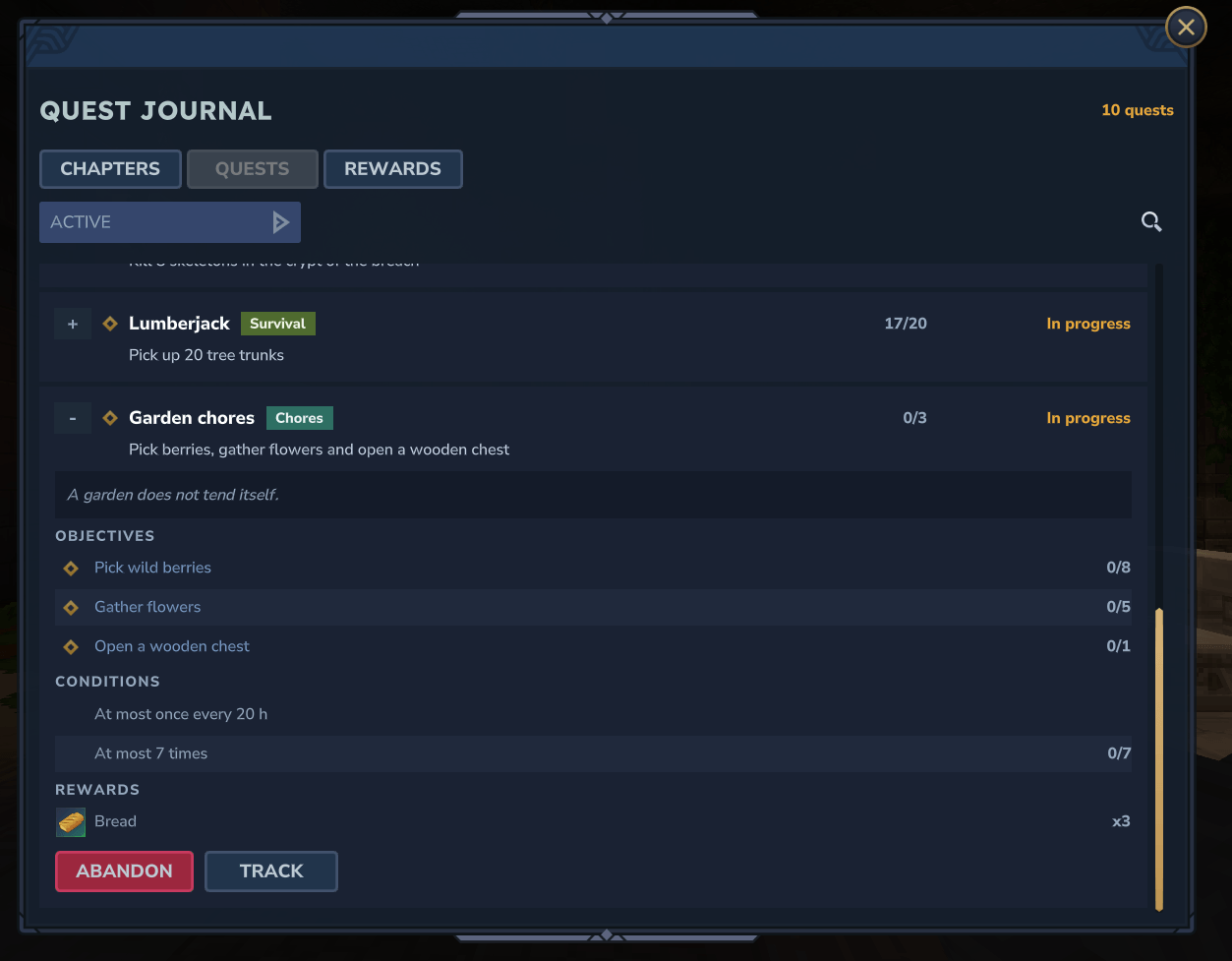Click the Gather flowers objective marker
This screenshot has height=961, width=1232.
click(x=71, y=607)
